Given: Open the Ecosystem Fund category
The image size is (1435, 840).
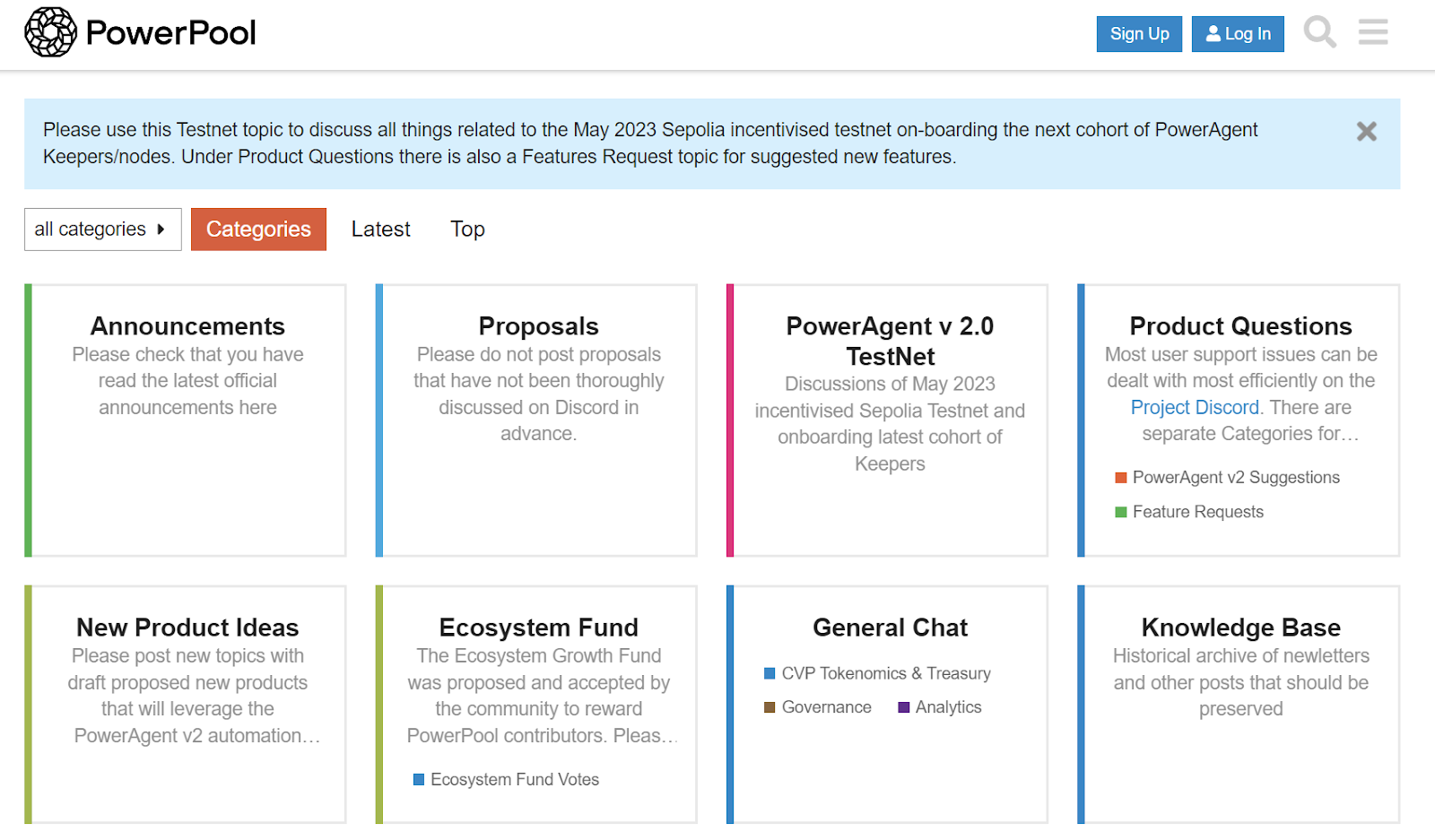Looking at the screenshot, I should click(538, 628).
